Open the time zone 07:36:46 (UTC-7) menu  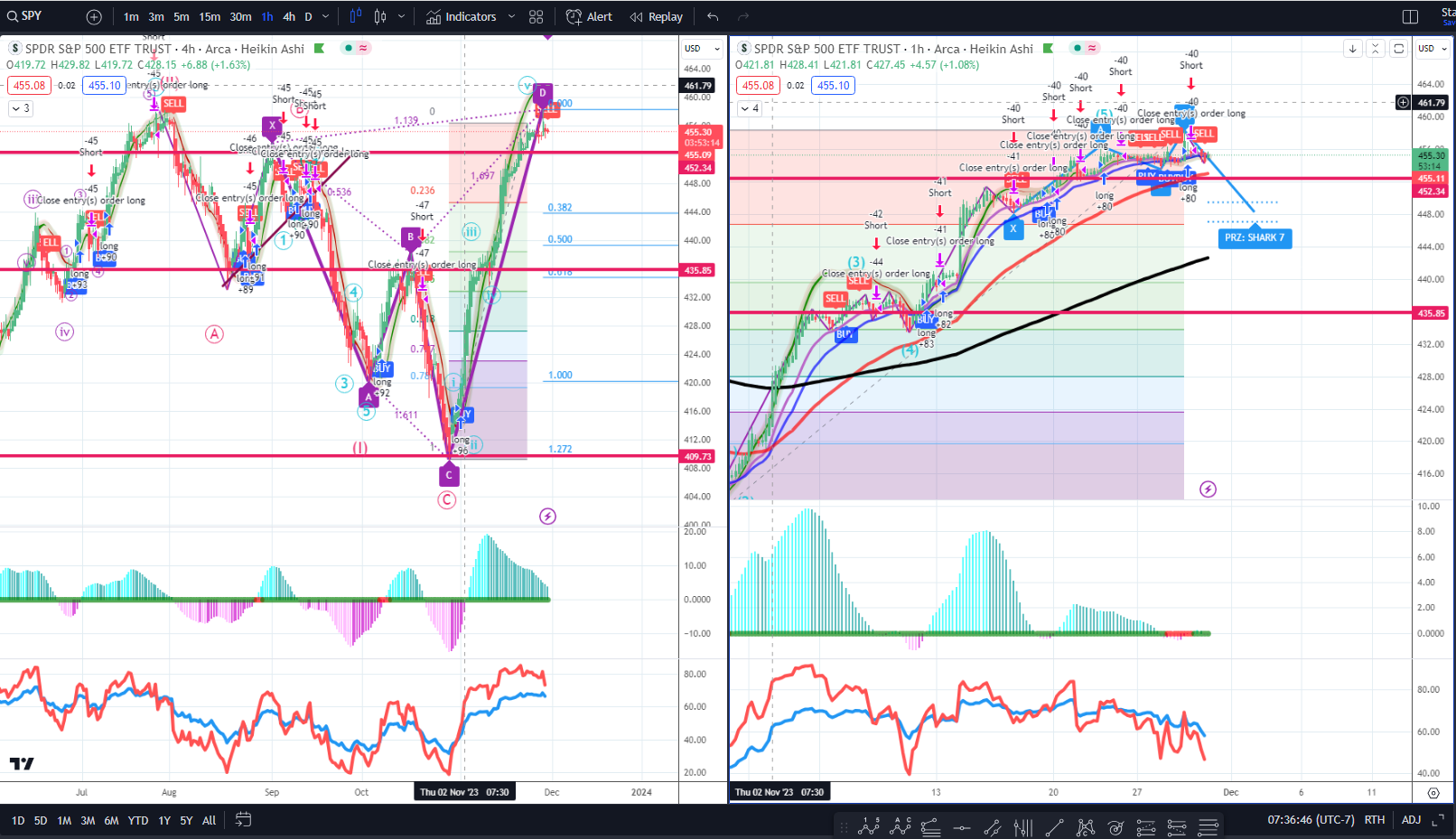point(1311,820)
